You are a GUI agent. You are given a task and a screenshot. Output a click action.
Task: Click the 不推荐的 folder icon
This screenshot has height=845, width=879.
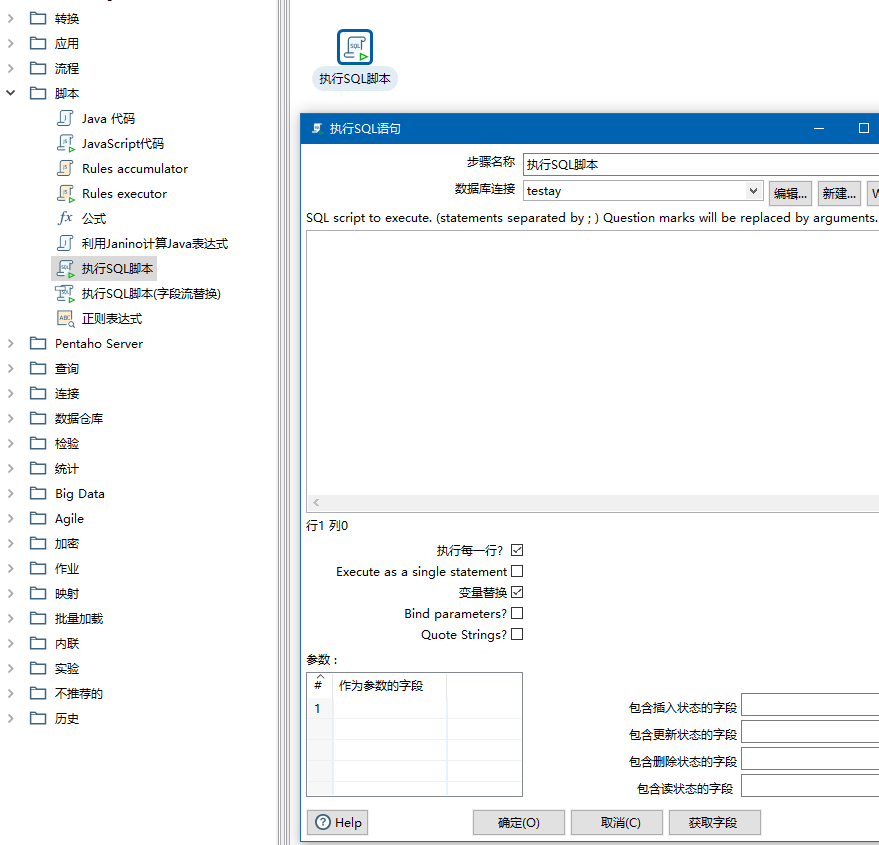(x=38, y=693)
